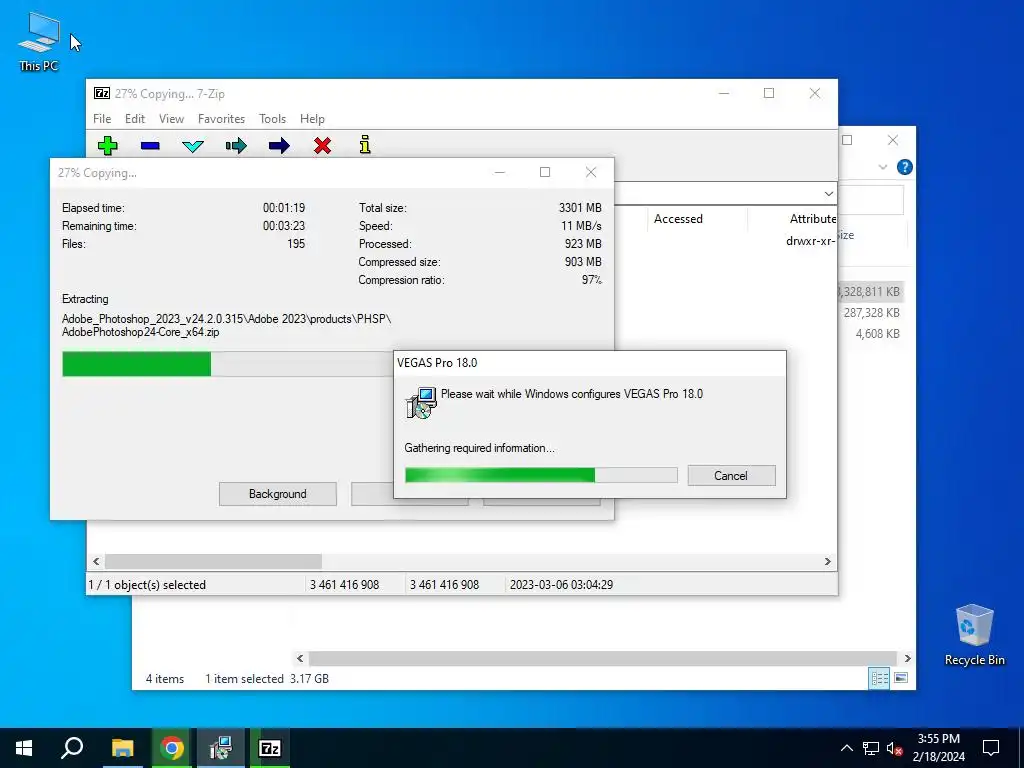Select the 3,328,811 KB row in Explorer
1024x768 pixels.
(871, 292)
